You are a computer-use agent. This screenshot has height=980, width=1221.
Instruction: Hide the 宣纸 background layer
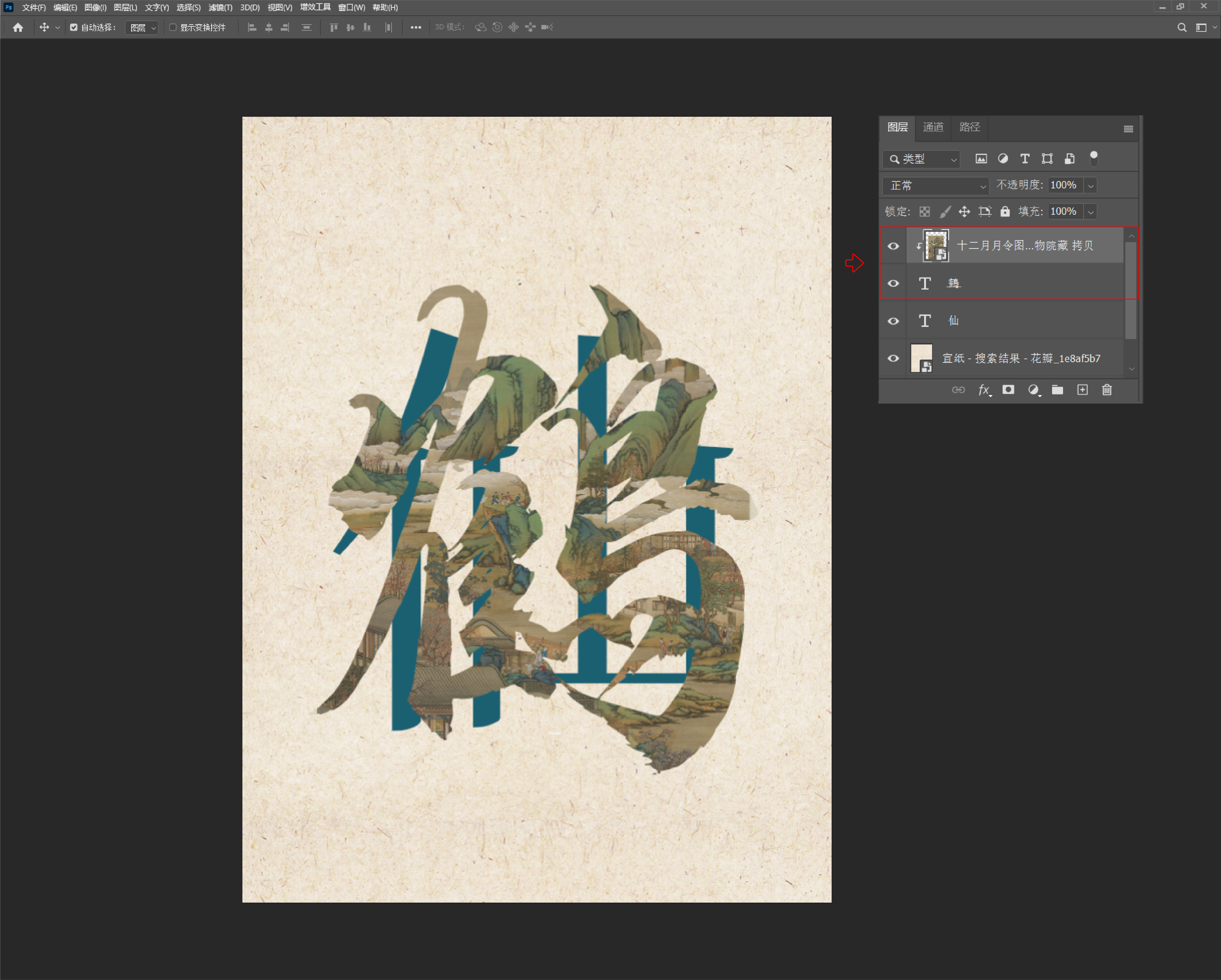tap(893, 358)
